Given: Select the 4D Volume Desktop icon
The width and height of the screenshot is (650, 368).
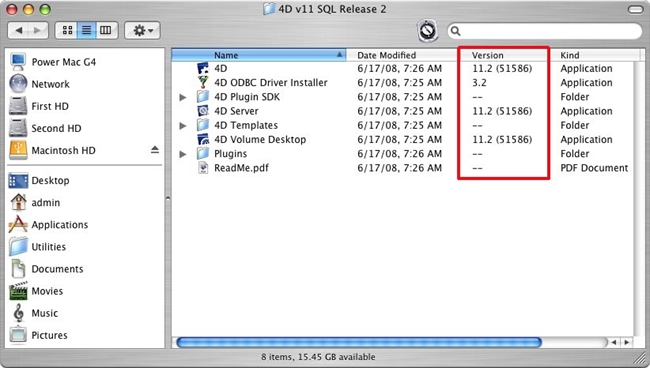Looking at the screenshot, I should point(203,139).
